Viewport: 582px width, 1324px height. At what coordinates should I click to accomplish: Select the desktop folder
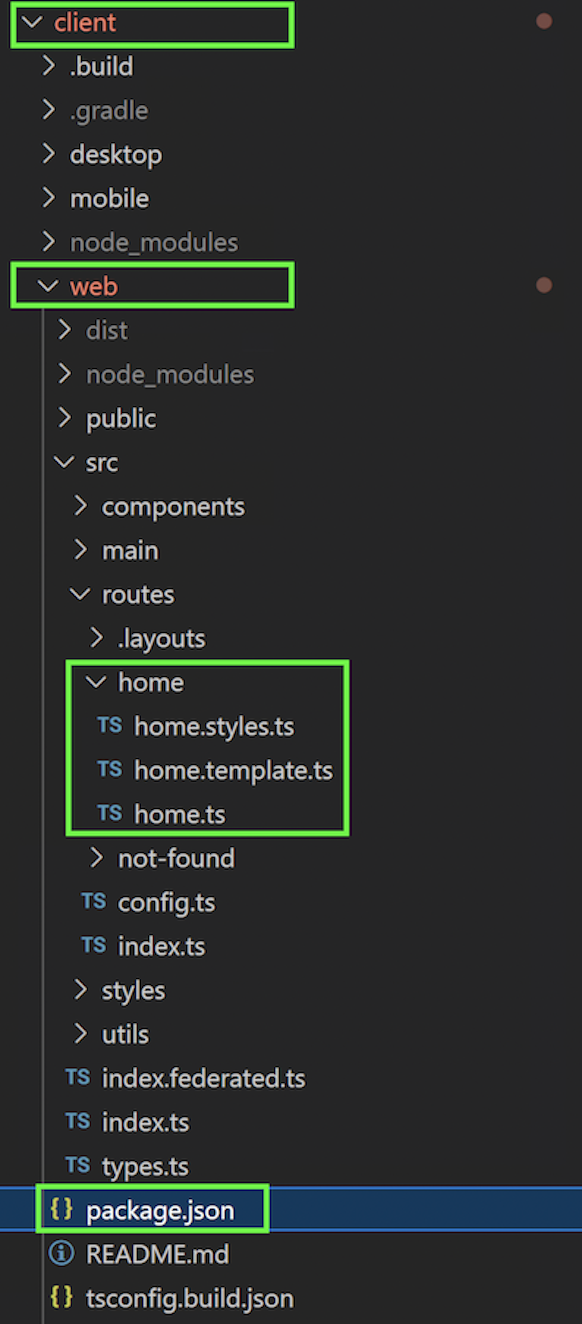tap(116, 154)
